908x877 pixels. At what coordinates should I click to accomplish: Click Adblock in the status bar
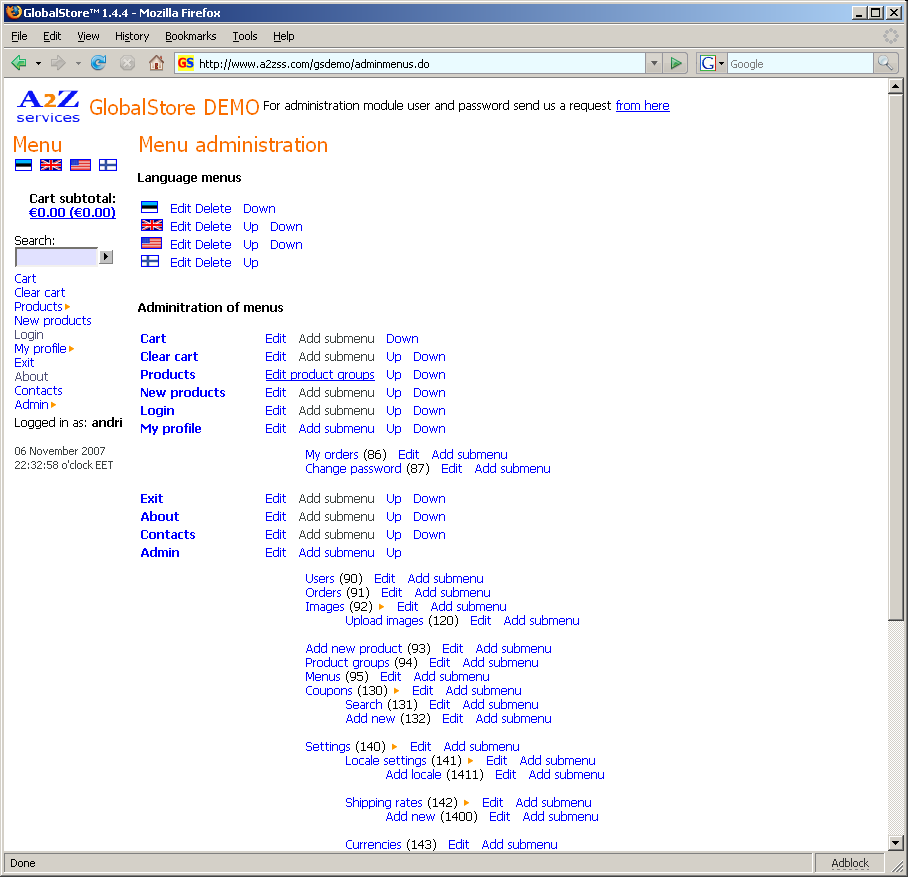click(x=850, y=863)
